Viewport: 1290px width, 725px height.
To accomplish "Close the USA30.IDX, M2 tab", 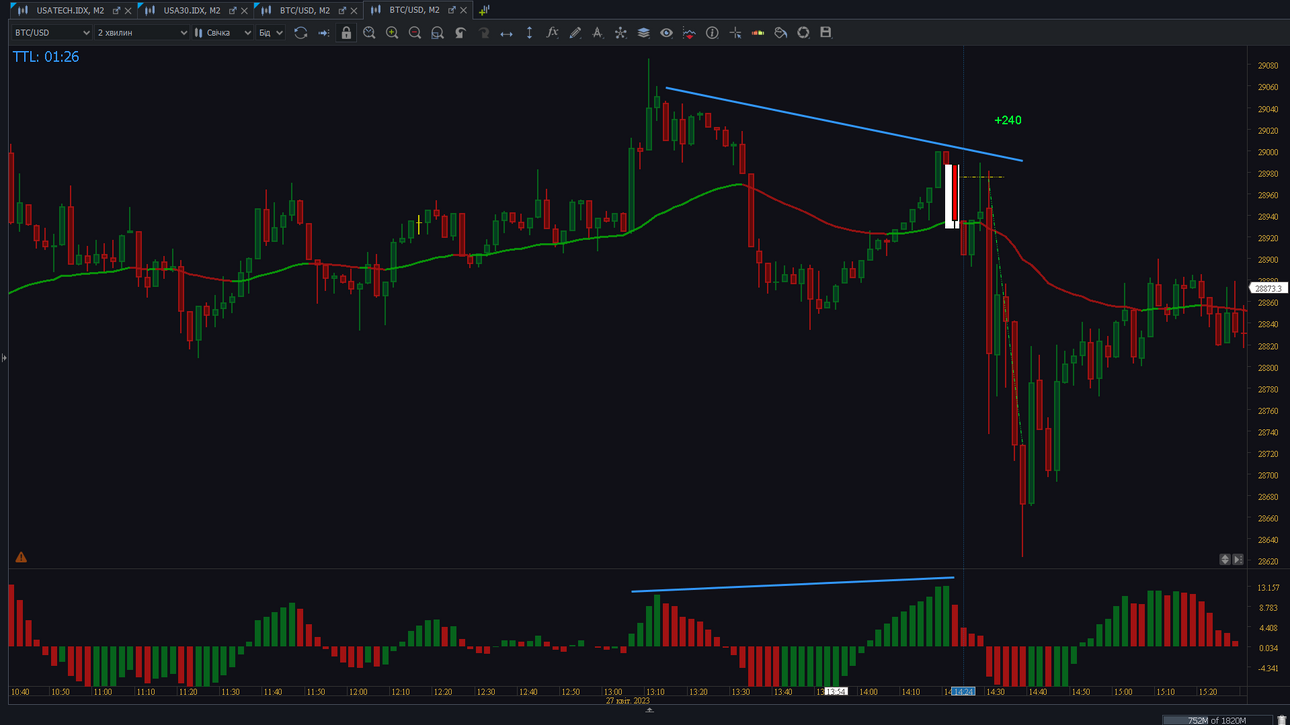I will (x=244, y=11).
